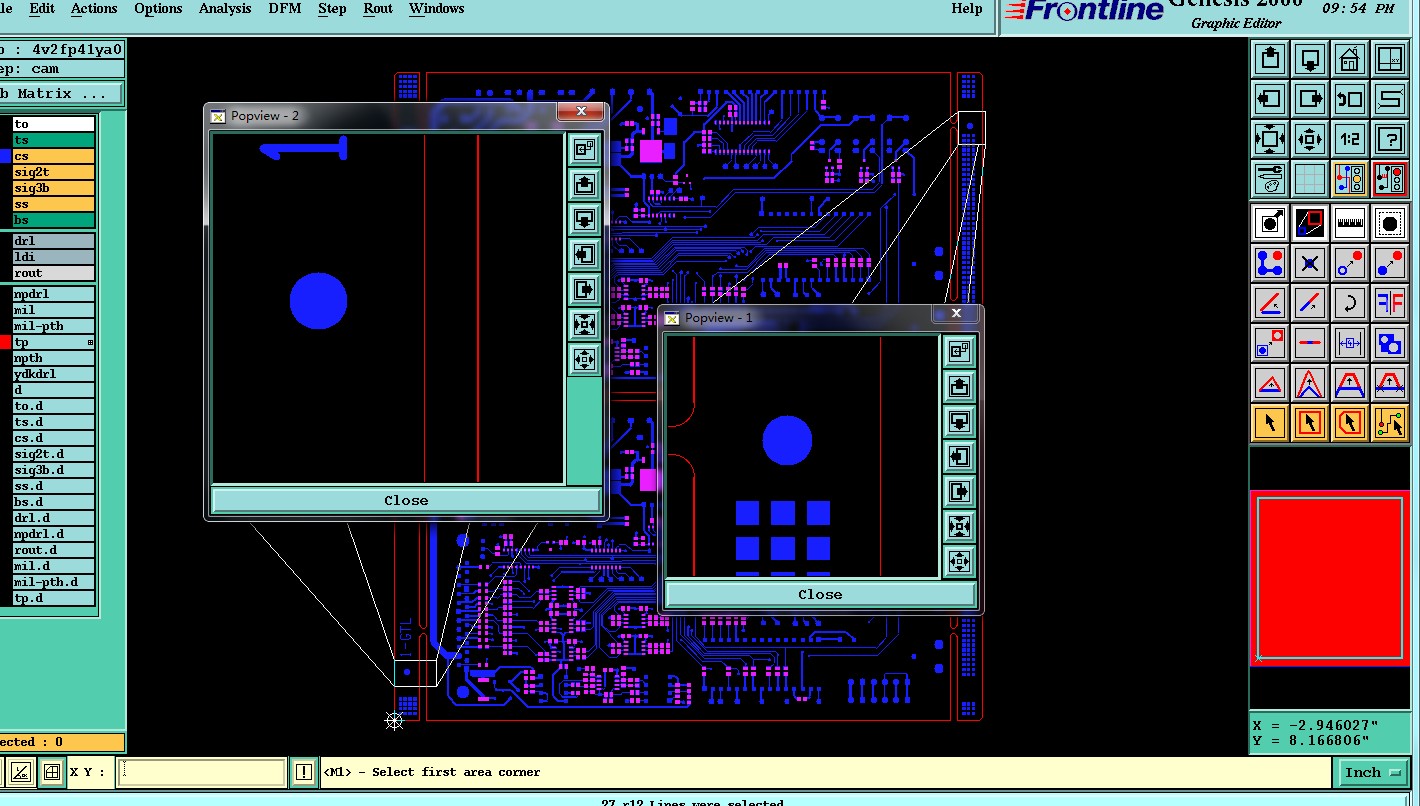Open the question mark help icon
1420x806 pixels.
point(1390,139)
